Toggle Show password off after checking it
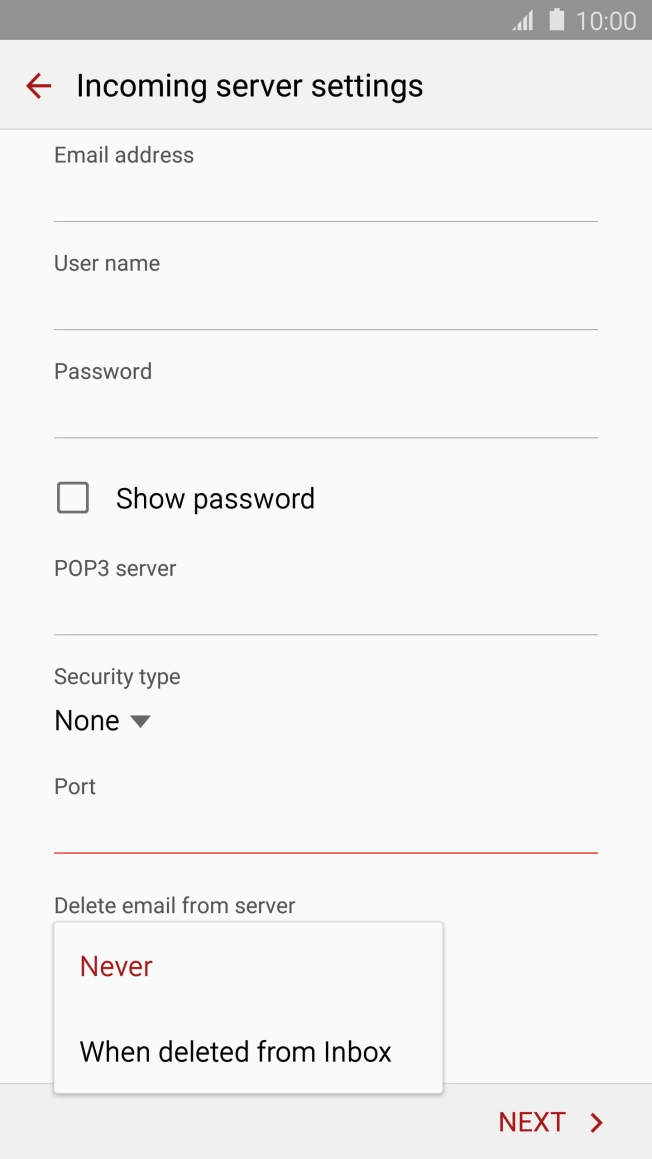 (72, 497)
